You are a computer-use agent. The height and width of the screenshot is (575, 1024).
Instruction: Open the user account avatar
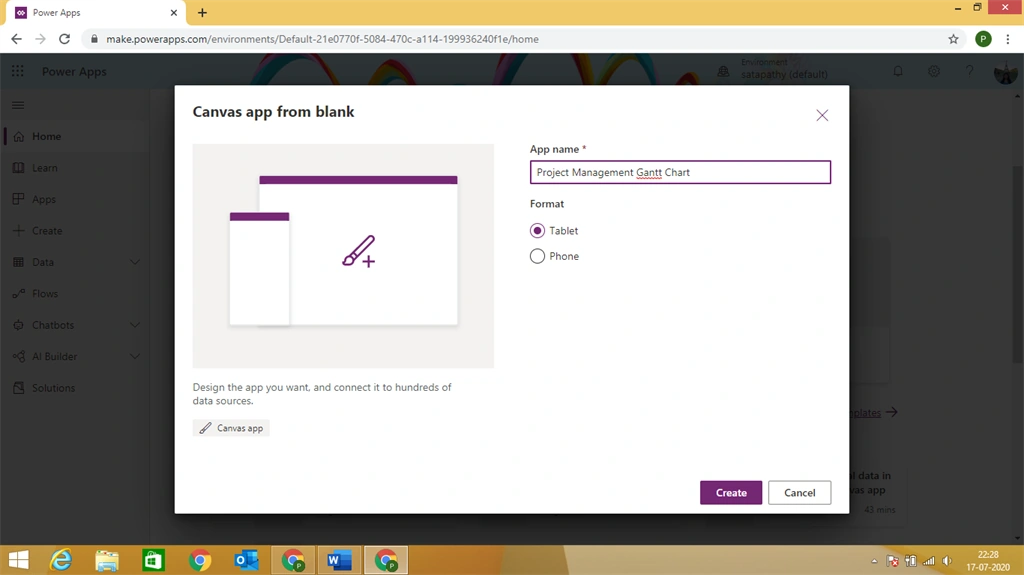[x=1005, y=72]
